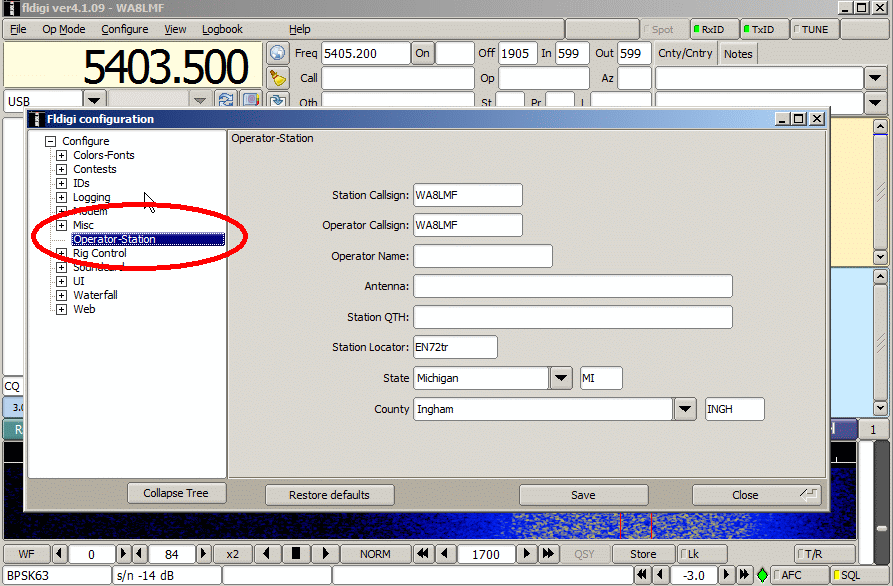
Task: Click the double-left arrow before 1700 field
Action: [x=423, y=554]
